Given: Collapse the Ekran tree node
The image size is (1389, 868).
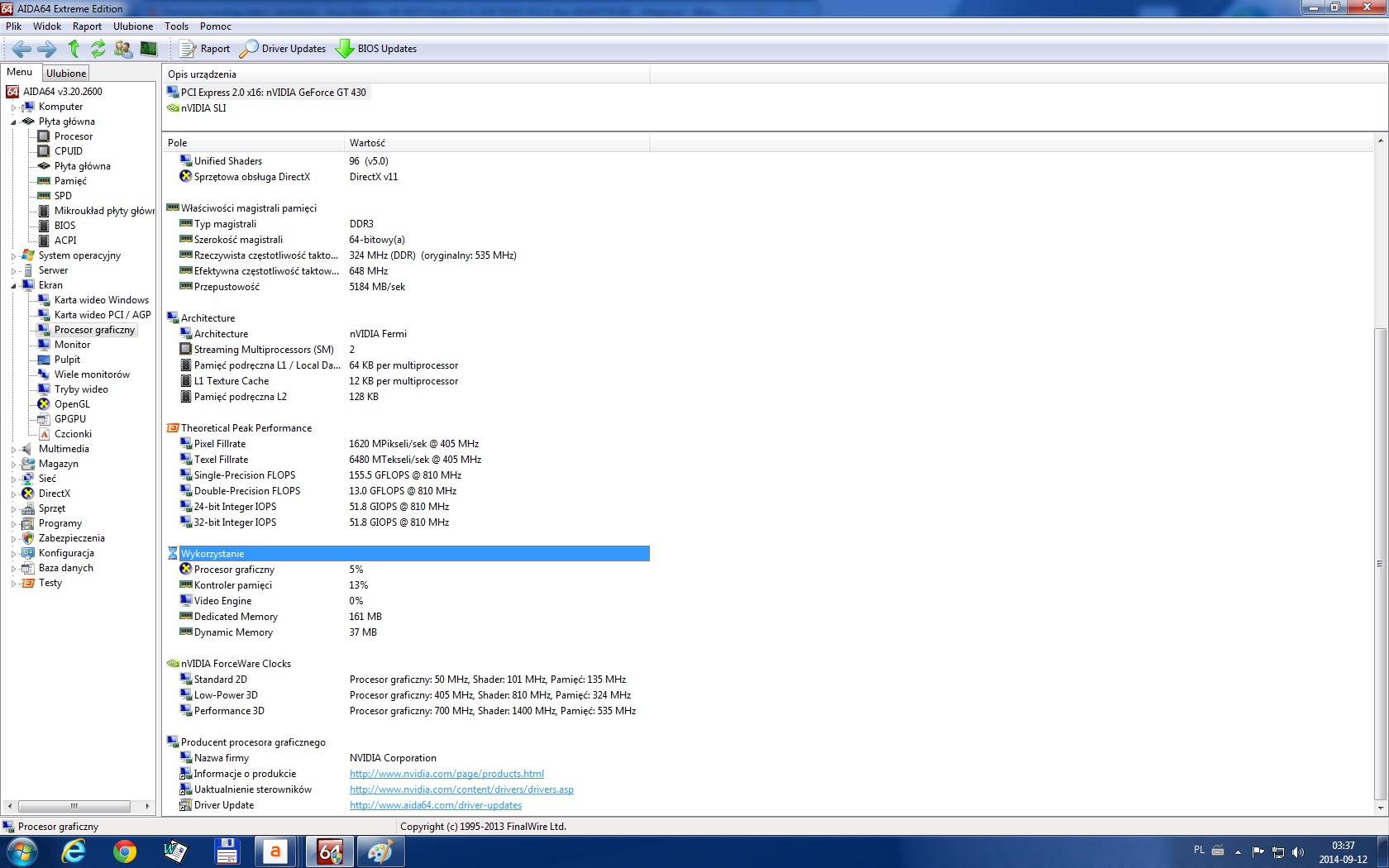Looking at the screenshot, I should tap(13, 286).
